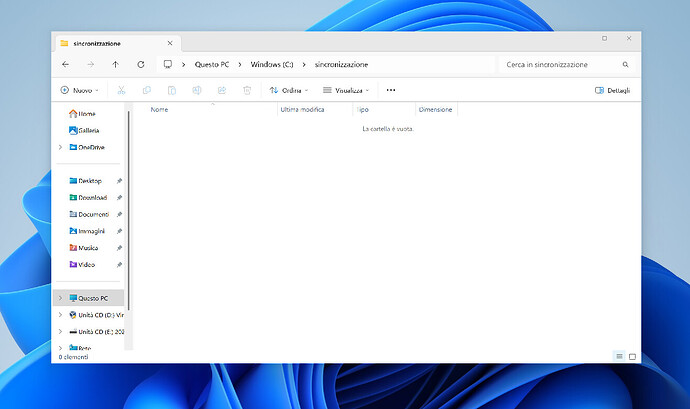Click Windows (C:) in the breadcrumb path

click(271, 64)
